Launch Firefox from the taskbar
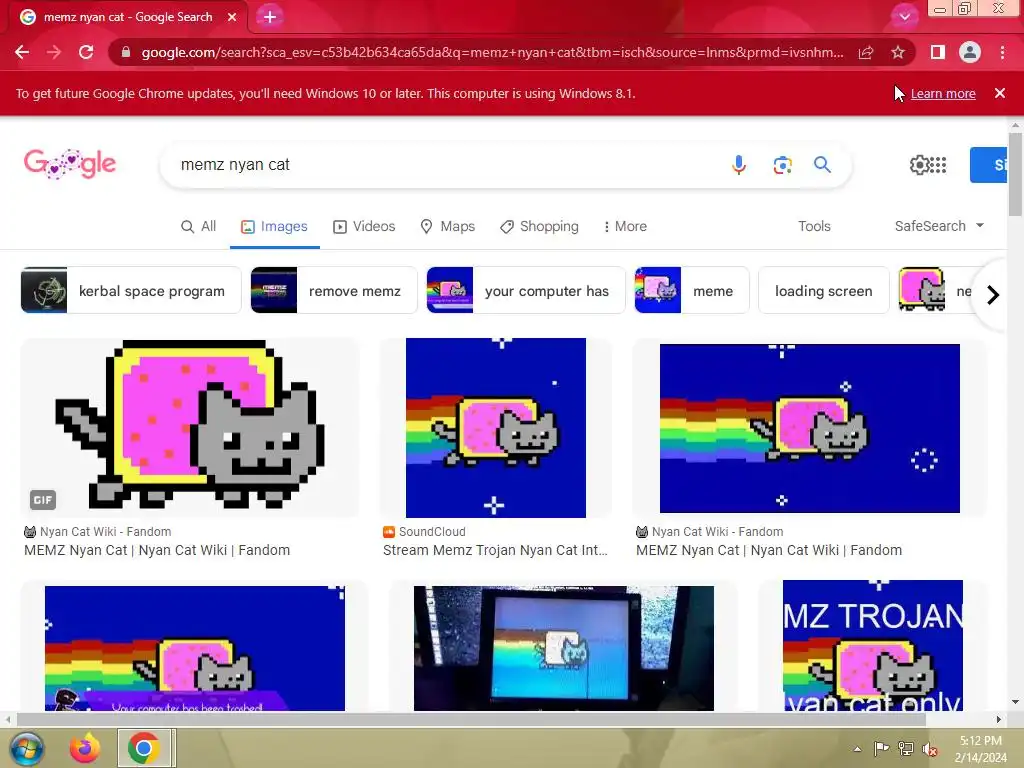 point(85,748)
